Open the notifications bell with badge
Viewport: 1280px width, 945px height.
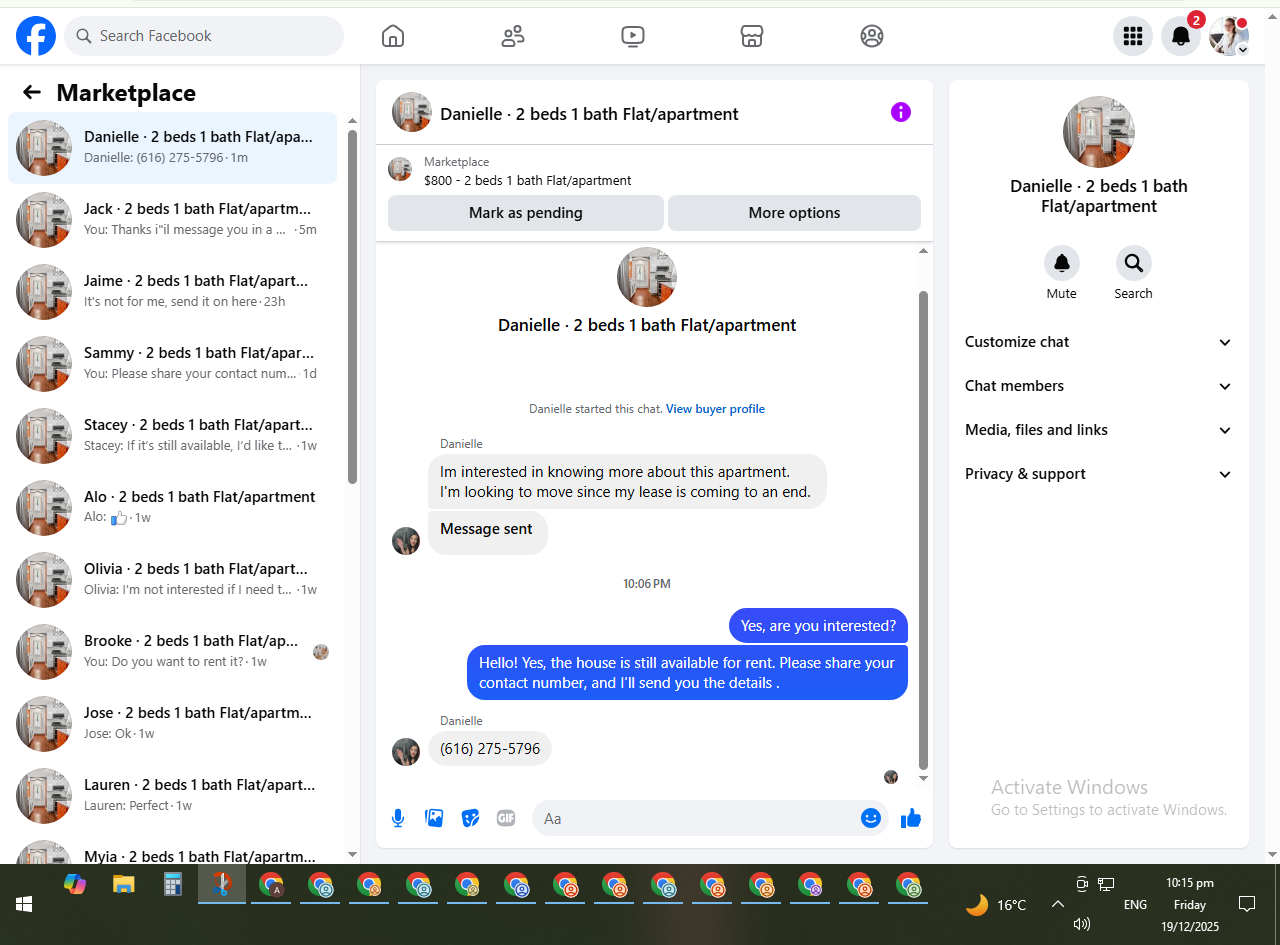[1181, 36]
